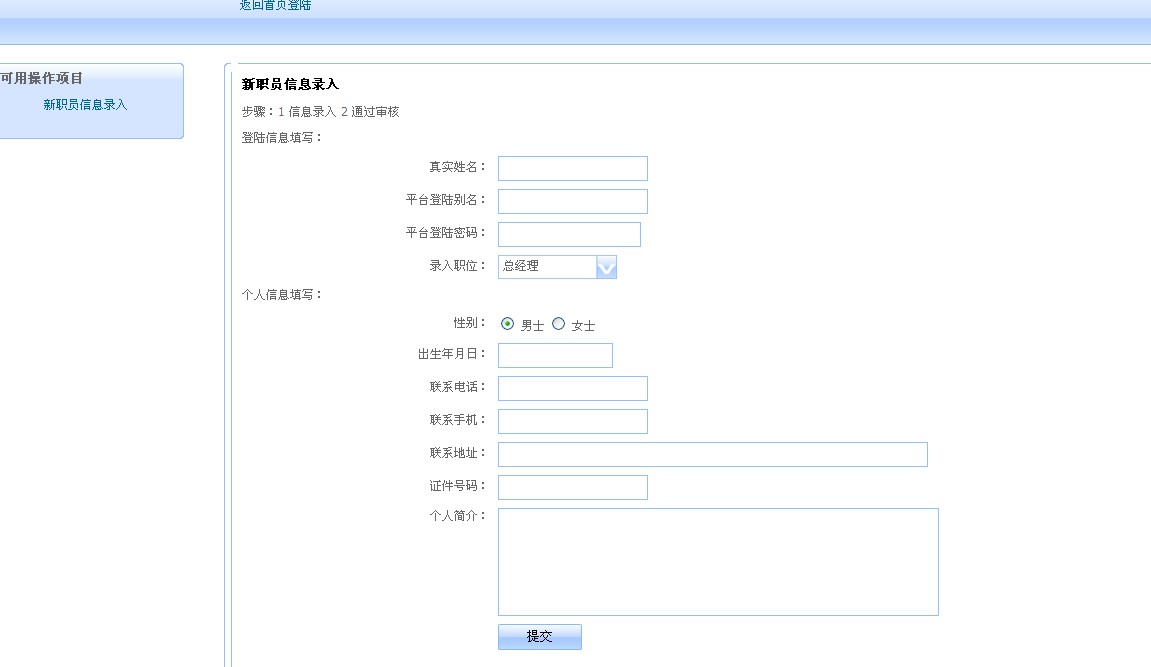Expand the 录入职位 dropdown arrow
Viewport: 1151px width, 667px height.
pyautogui.click(x=606, y=267)
